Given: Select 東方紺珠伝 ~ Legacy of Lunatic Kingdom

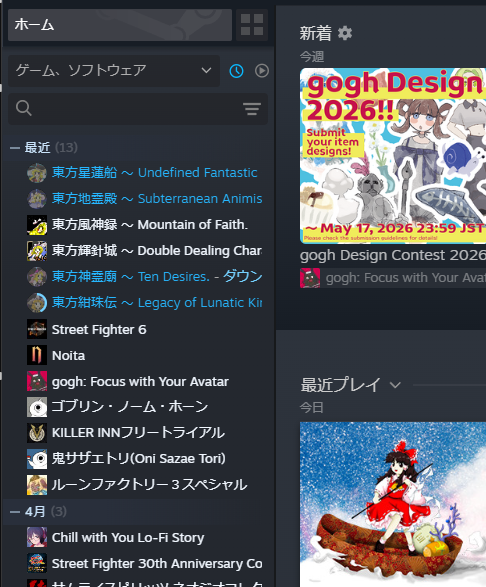Looking at the screenshot, I should tap(157, 302).
